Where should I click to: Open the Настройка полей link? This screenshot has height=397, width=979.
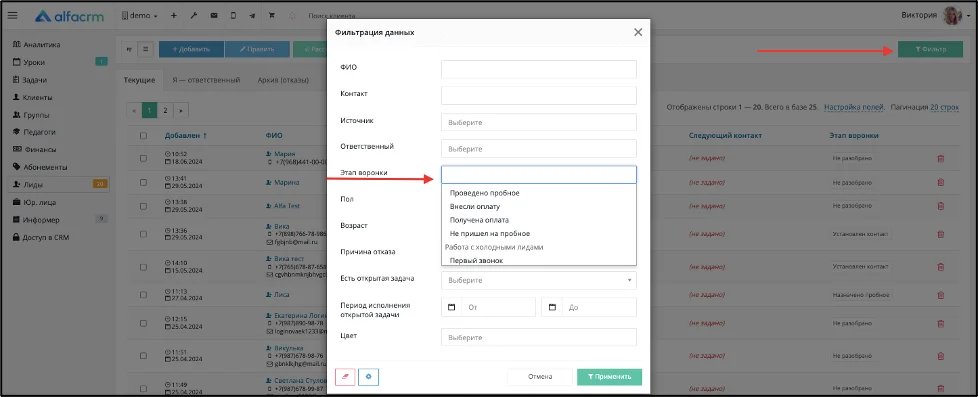[x=854, y=107]
